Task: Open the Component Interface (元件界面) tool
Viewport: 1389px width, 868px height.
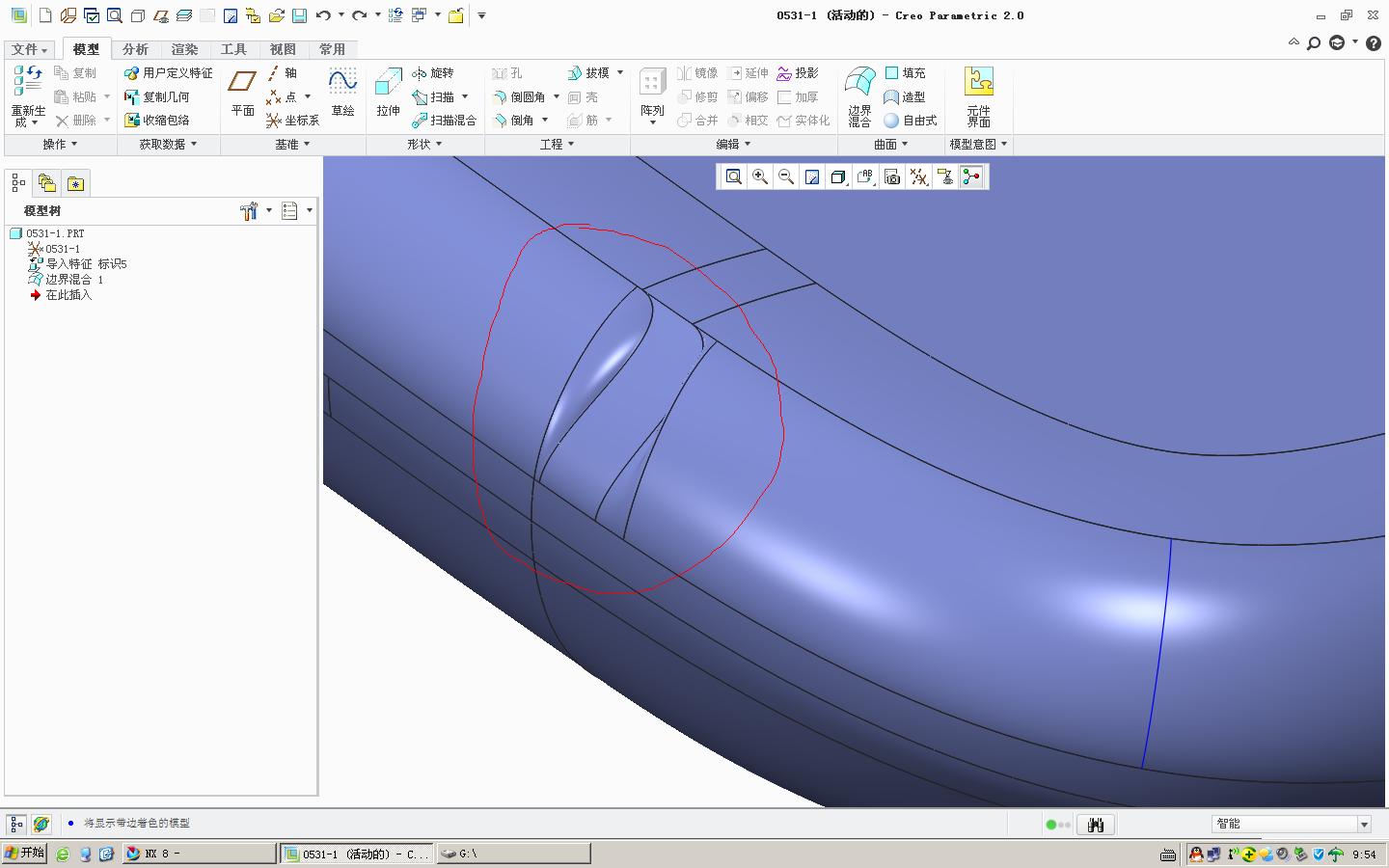Action: 978,95
